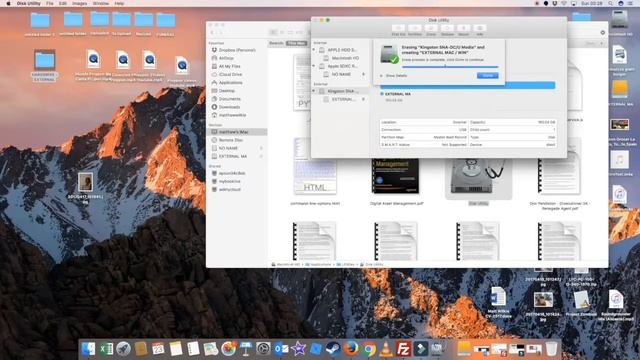The height and width of the screenshot is (360, 640).
Task: Eject EXTERNAL volume in Disk Utility sidebar
Action: [x=363, y=99]
